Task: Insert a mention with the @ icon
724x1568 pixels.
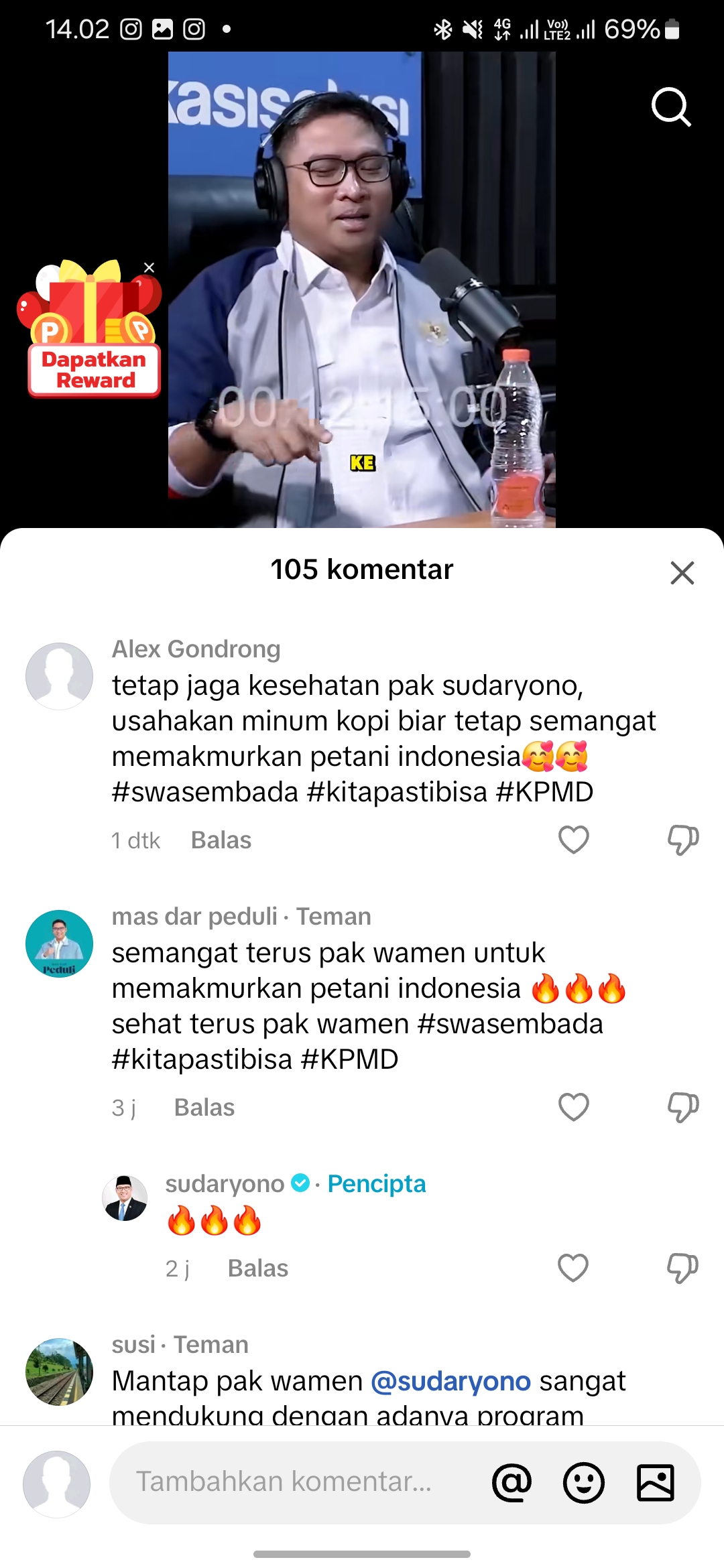Action: point(511,1482)
